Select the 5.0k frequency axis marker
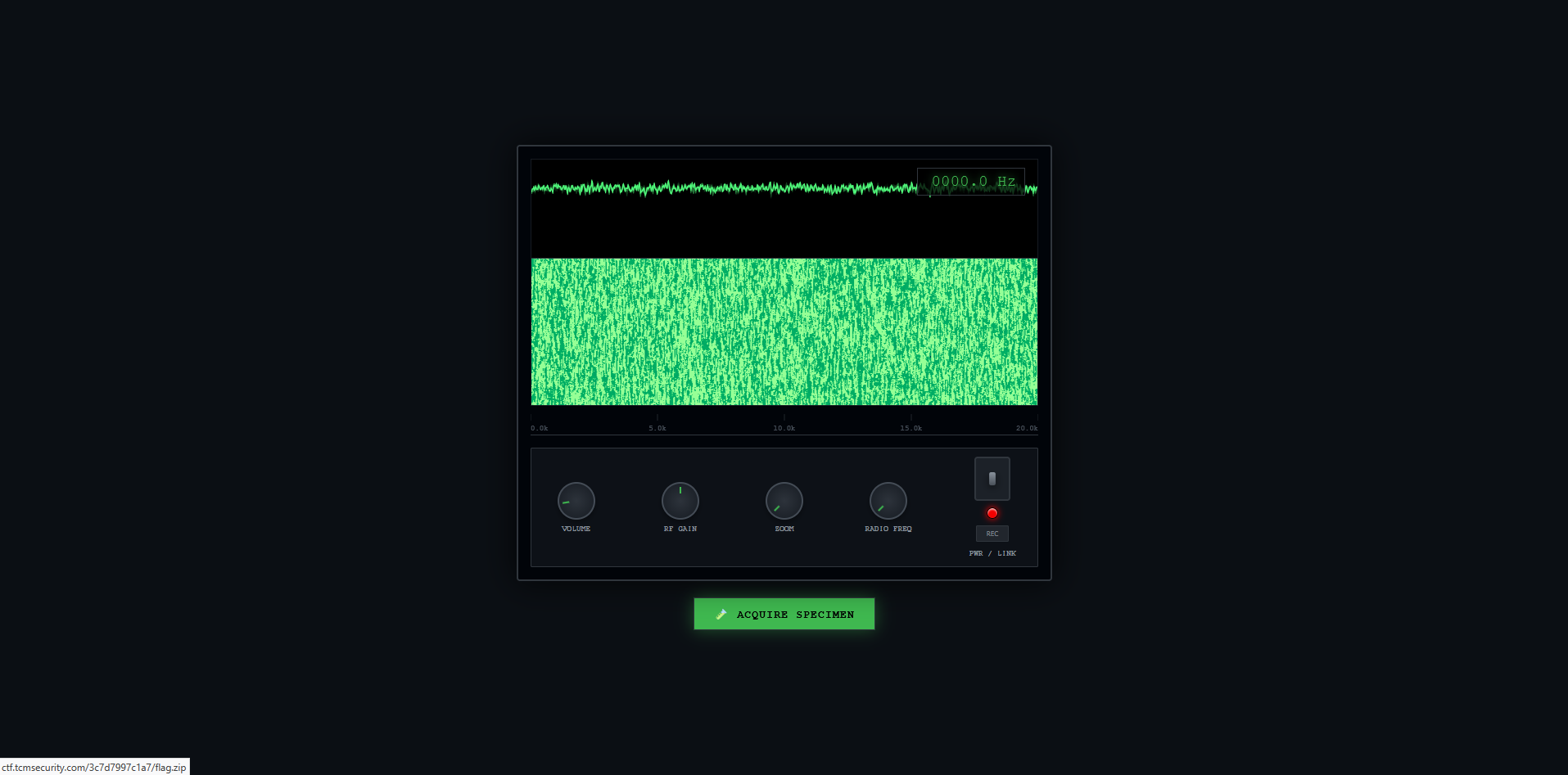This screenshot has height=775, width=1568. click(657, 428)
